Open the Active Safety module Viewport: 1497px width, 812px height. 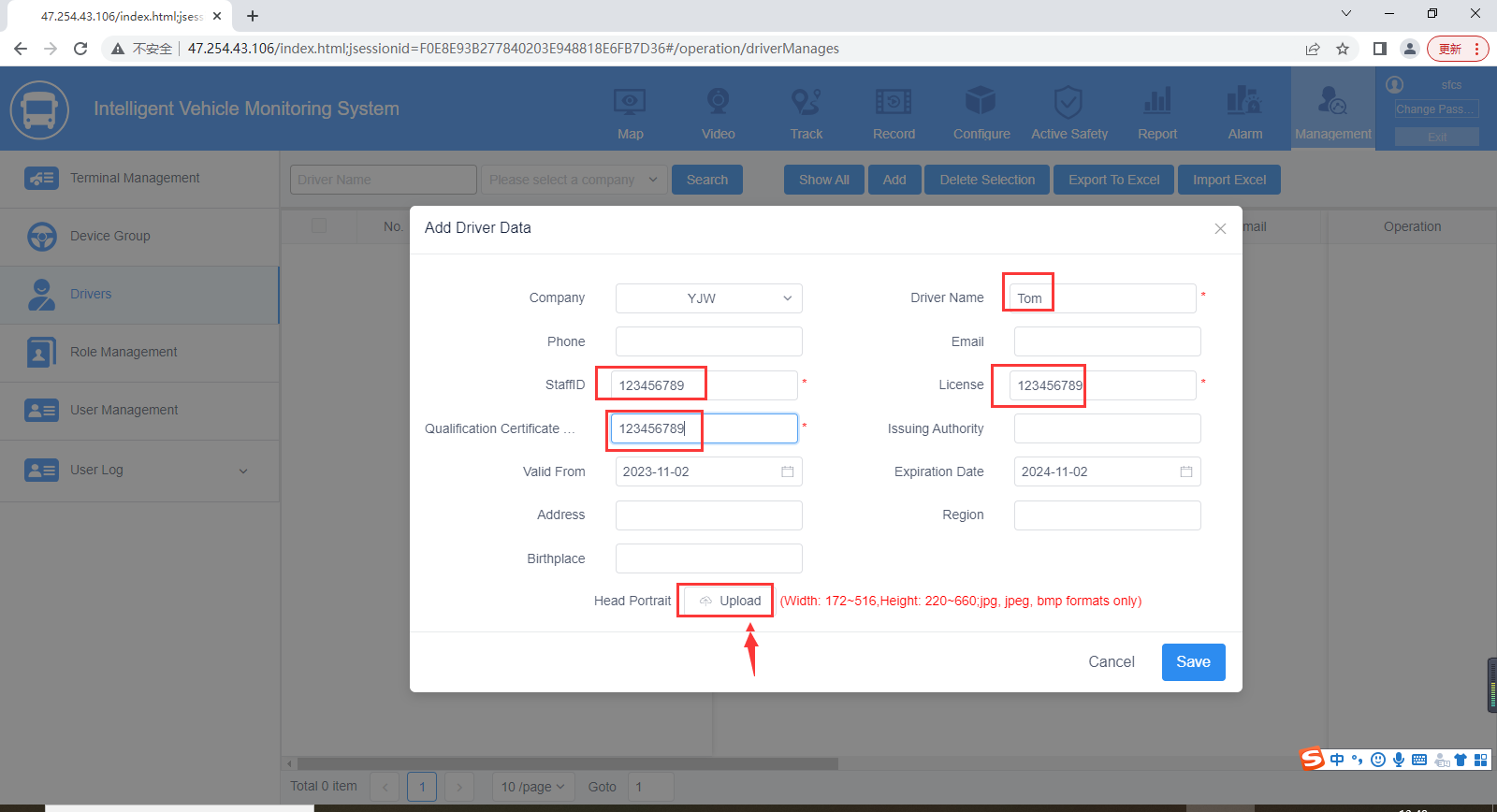point(1069,112)
